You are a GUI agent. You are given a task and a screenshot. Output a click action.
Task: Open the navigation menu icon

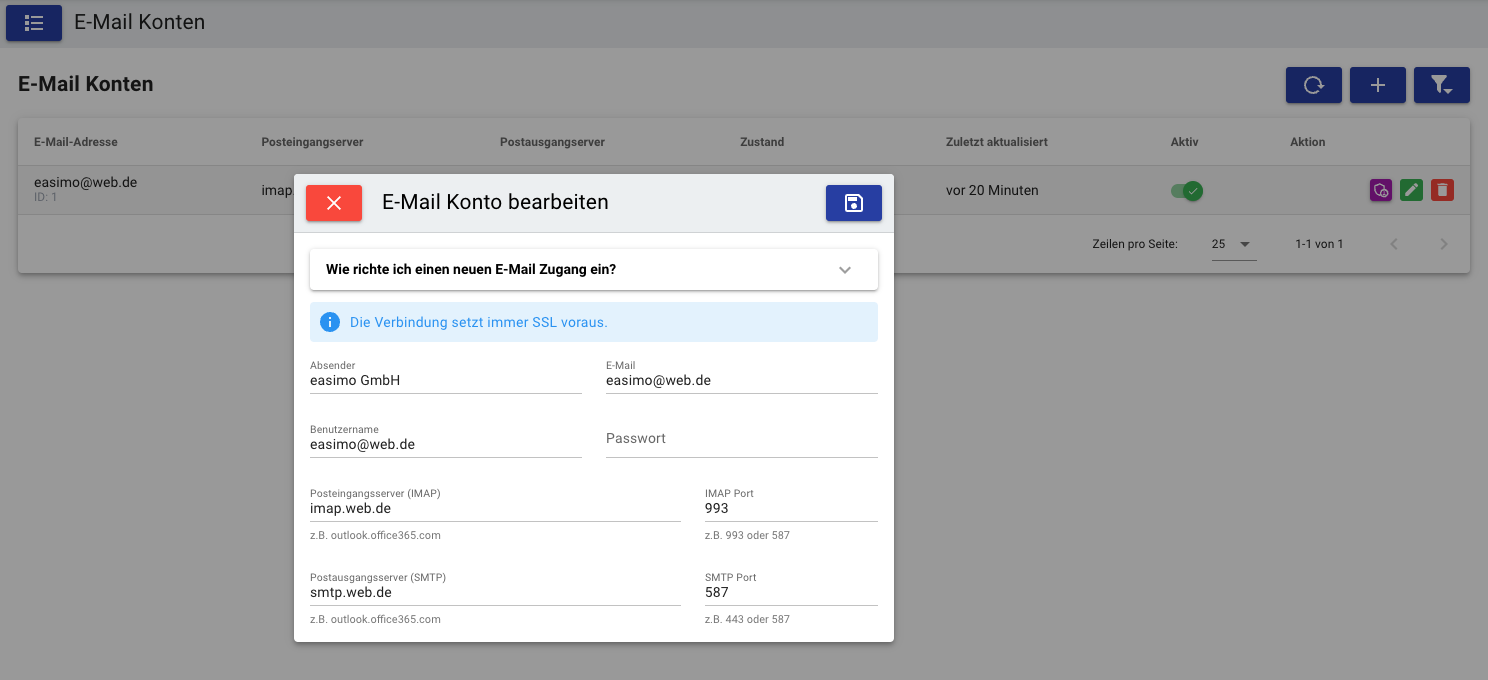coord(34,23)
